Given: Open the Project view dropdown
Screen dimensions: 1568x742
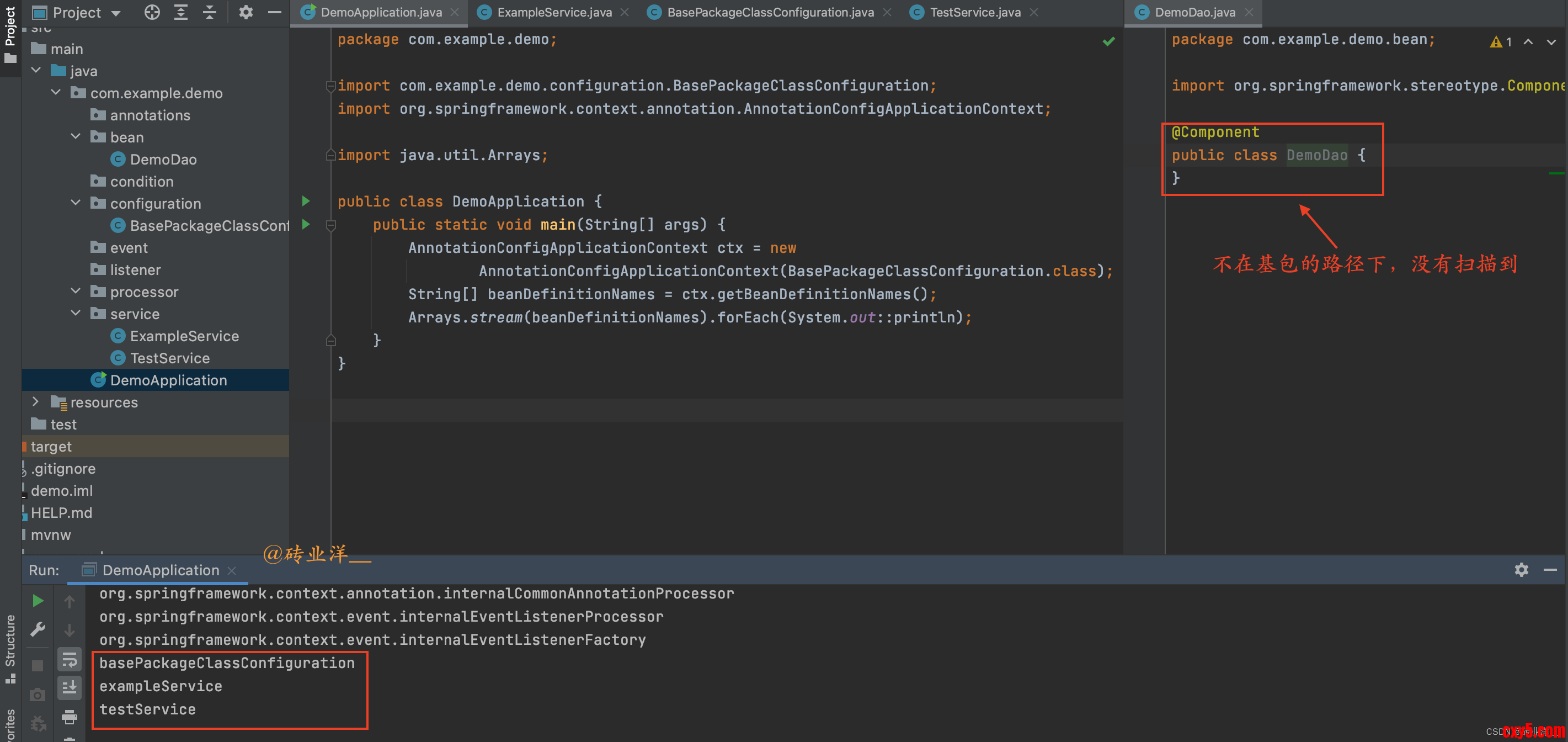Looking at the screenshot, I should (x=116, y=13).
